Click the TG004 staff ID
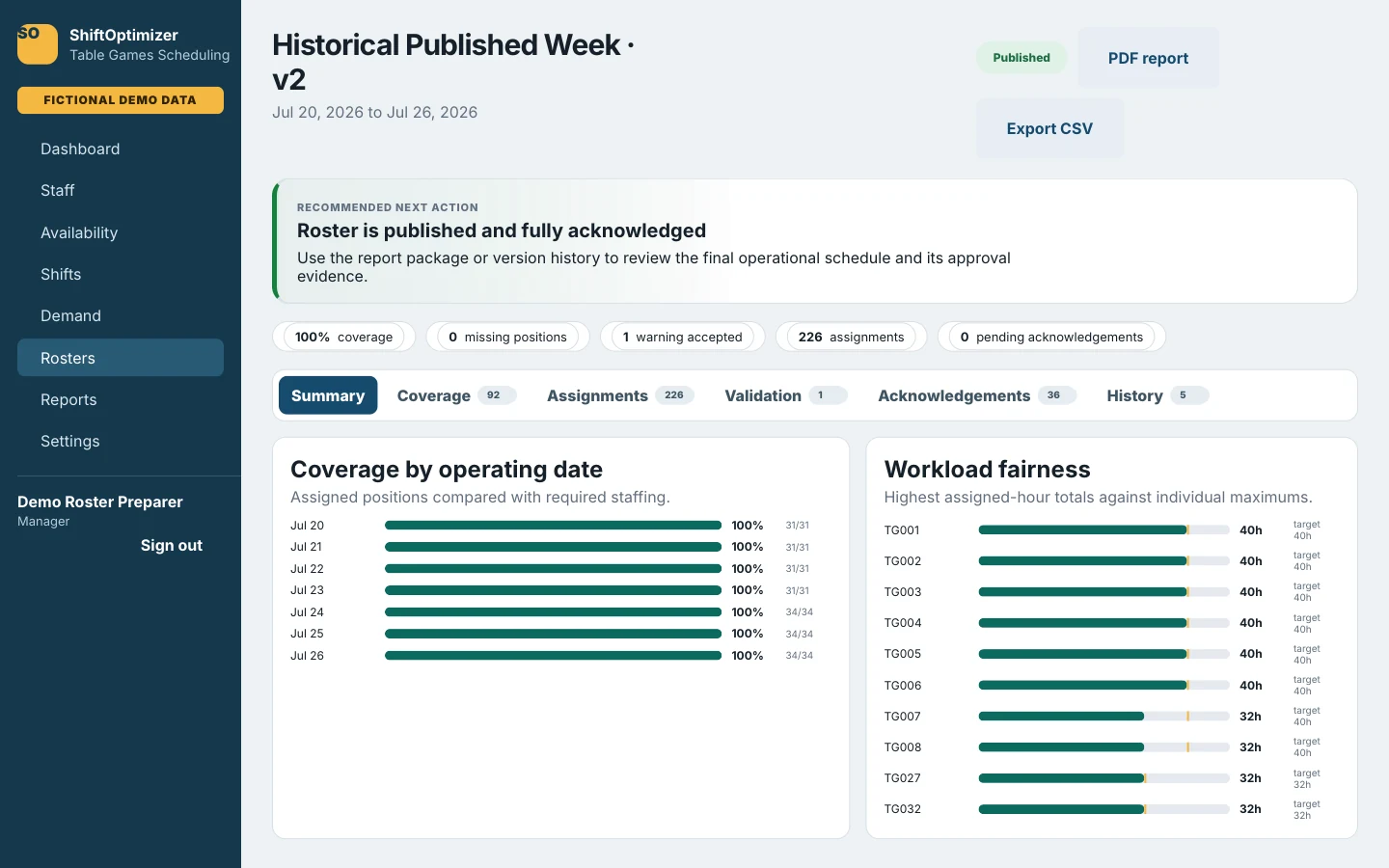The height and width of the screenshot is (868, 1389). [x=903, y=623]
